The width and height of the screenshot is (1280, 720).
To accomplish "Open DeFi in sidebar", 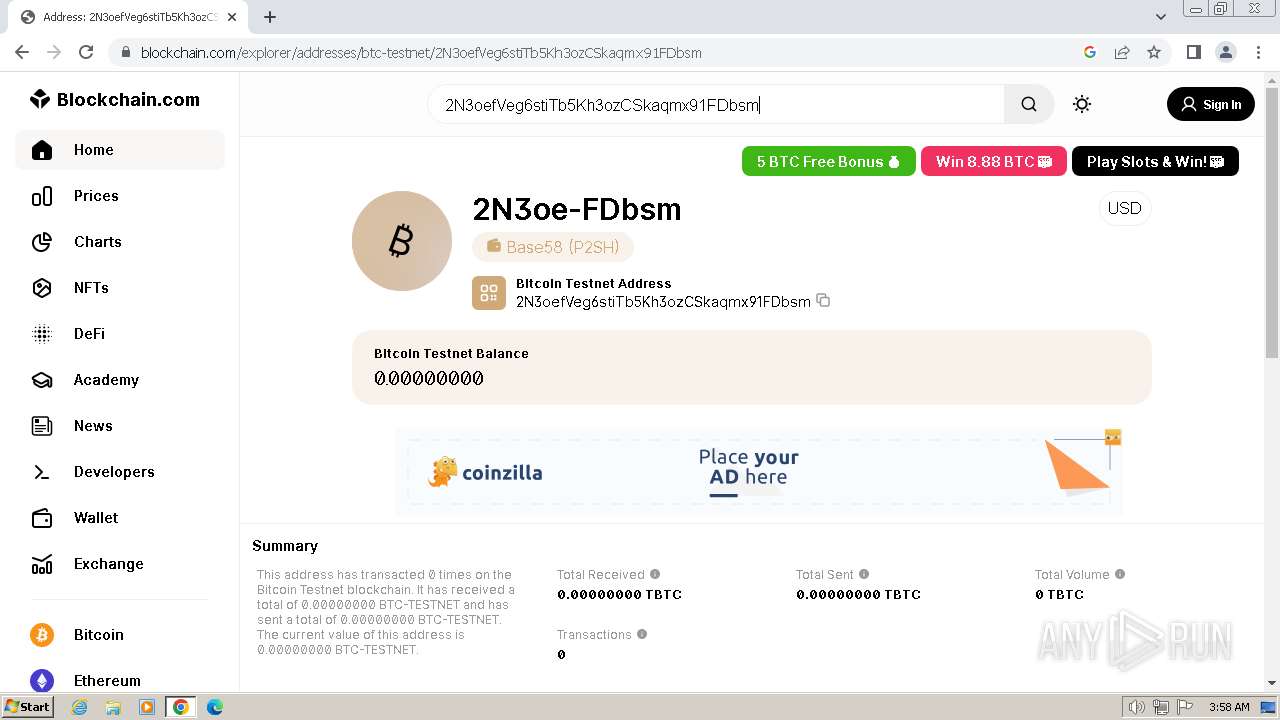I will point(120,334).
